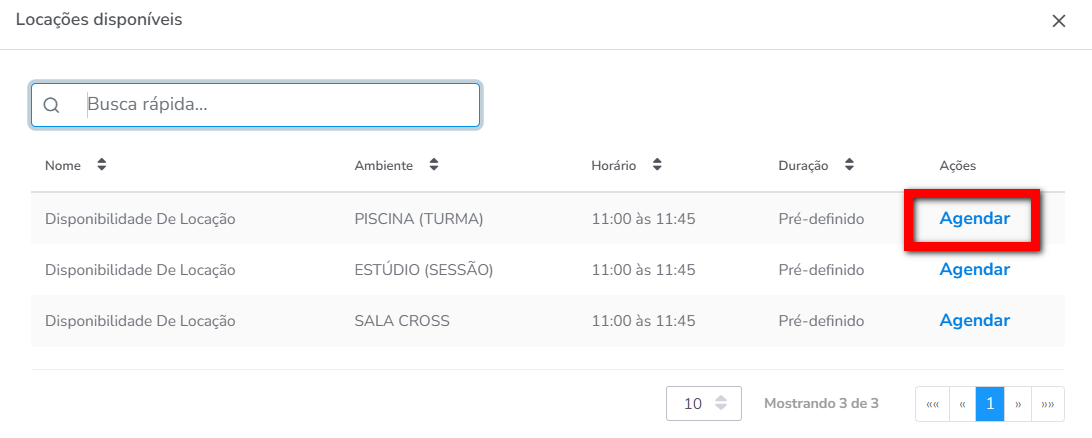Click the search magnifier icon
This screenshot has height=438, width=1092.
pos(52,105)
